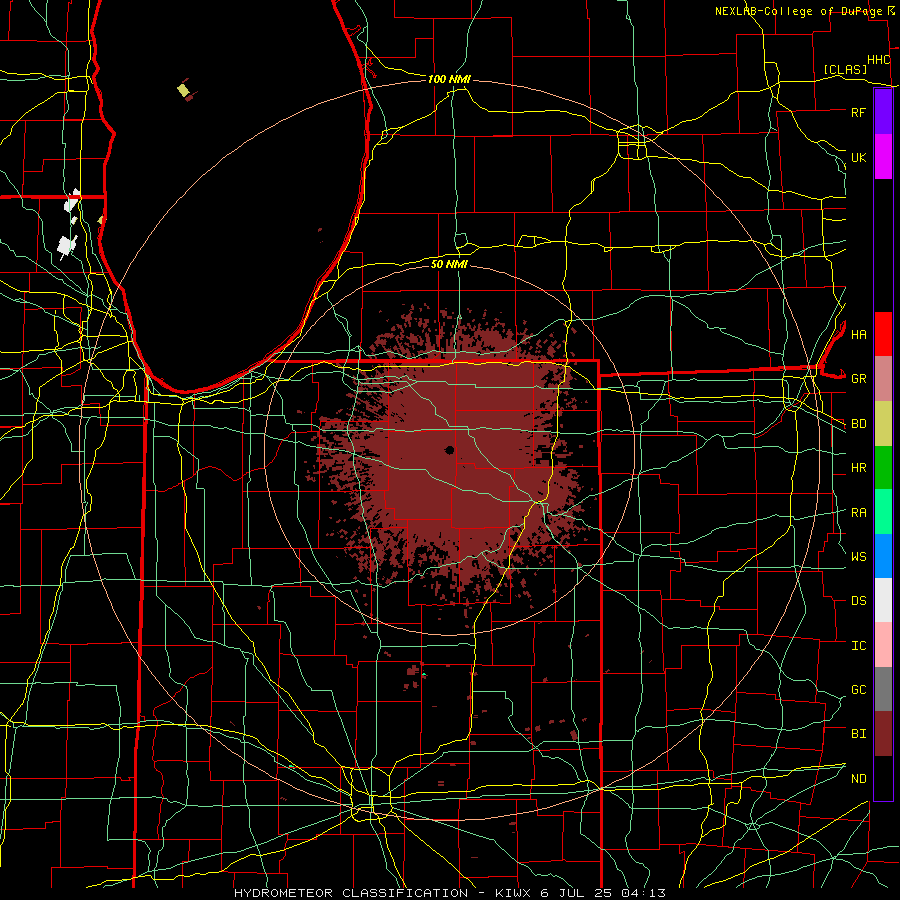Click the WS blue legend swatch
The height and width of the screenshot is (900, 900).
pos(883,556)
